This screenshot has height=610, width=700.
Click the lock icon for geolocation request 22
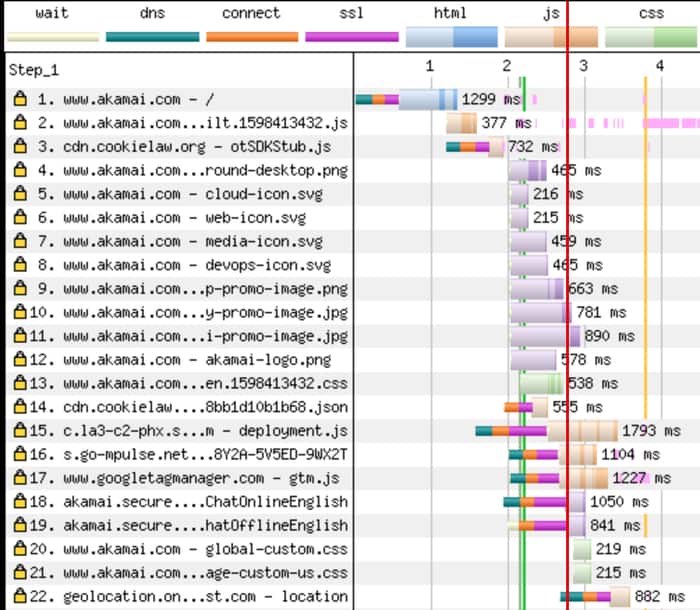20,596
